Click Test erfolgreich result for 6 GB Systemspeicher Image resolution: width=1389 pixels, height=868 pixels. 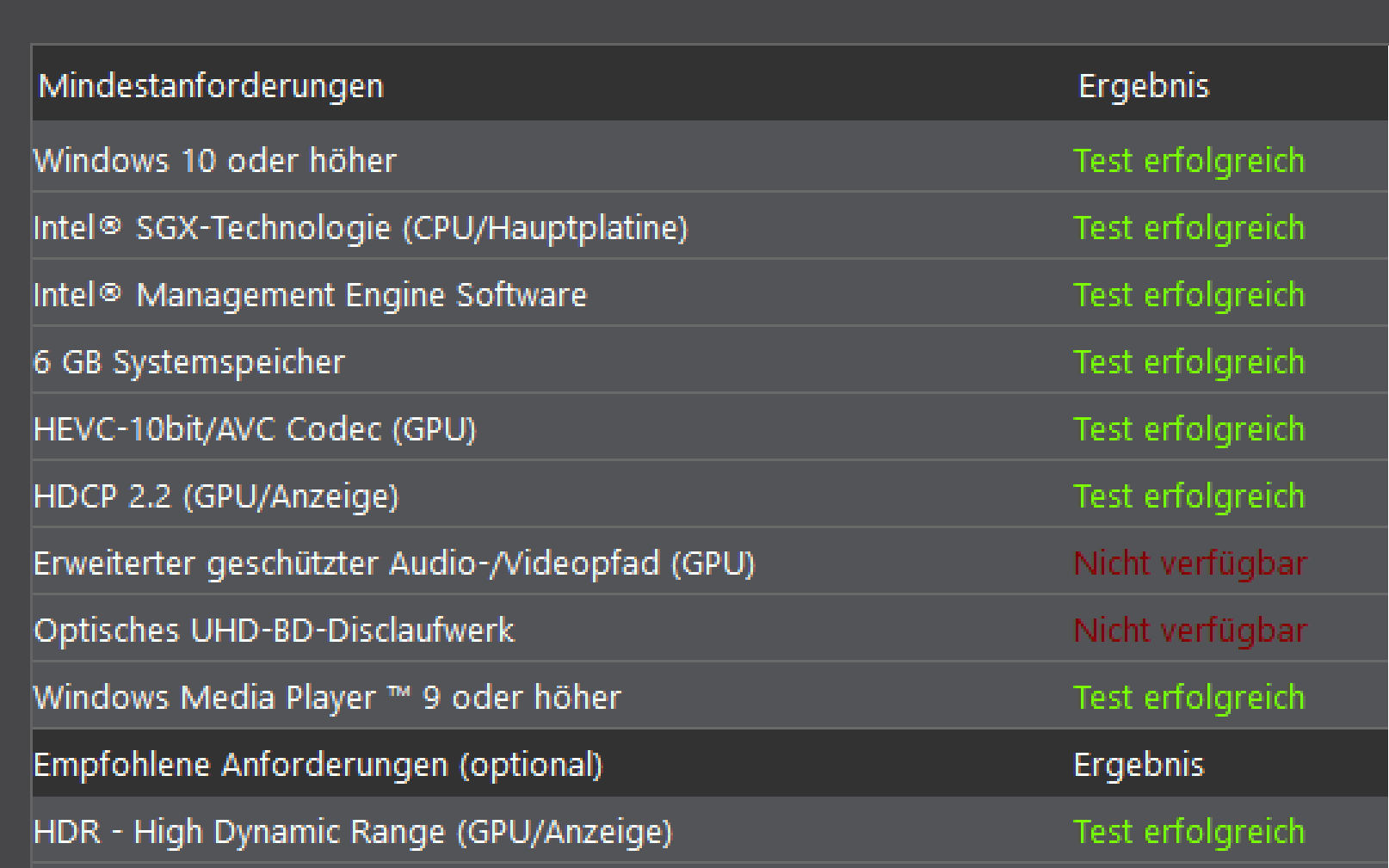tap(1188, 362)
